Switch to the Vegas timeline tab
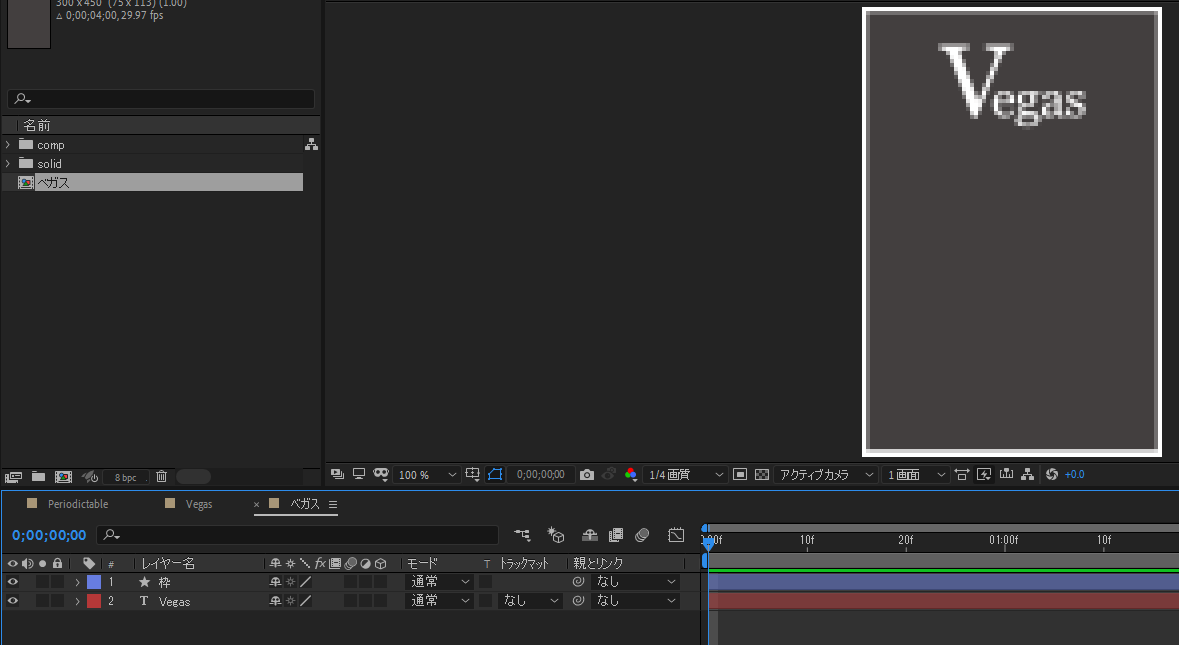Viewport: 1179px width, 645px height. coord(199,504)
